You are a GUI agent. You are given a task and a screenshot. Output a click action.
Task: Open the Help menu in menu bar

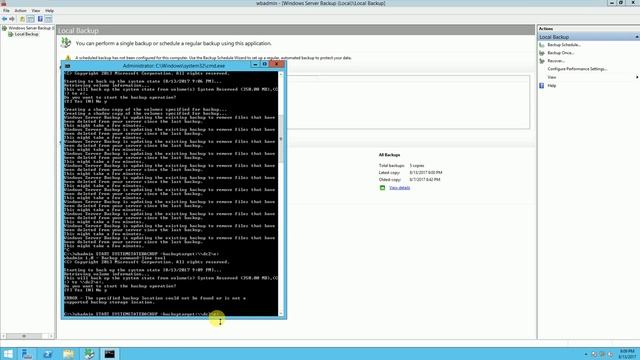point(49,11)
